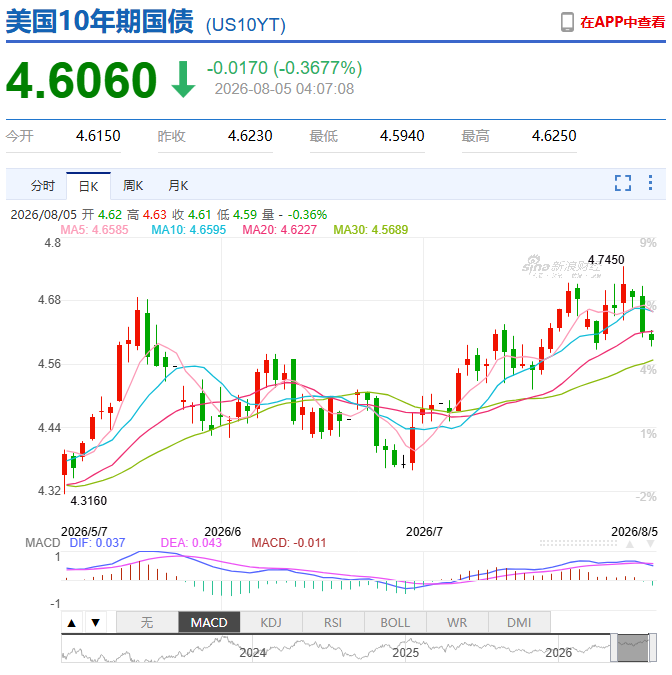672x675 pixels.
Task: Select 无 to hide indicators
Action: coord(147,622)
